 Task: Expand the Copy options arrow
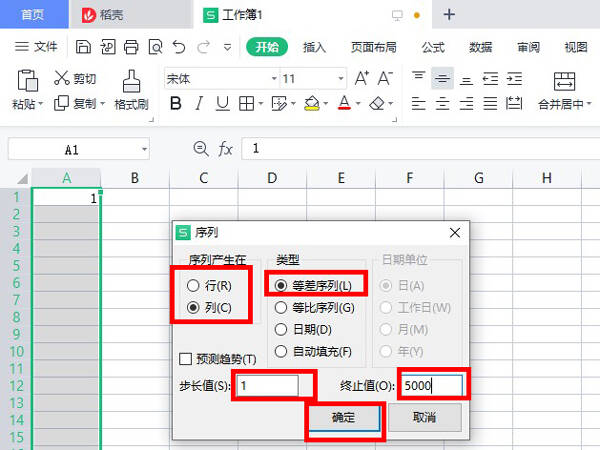pos(103,104)
